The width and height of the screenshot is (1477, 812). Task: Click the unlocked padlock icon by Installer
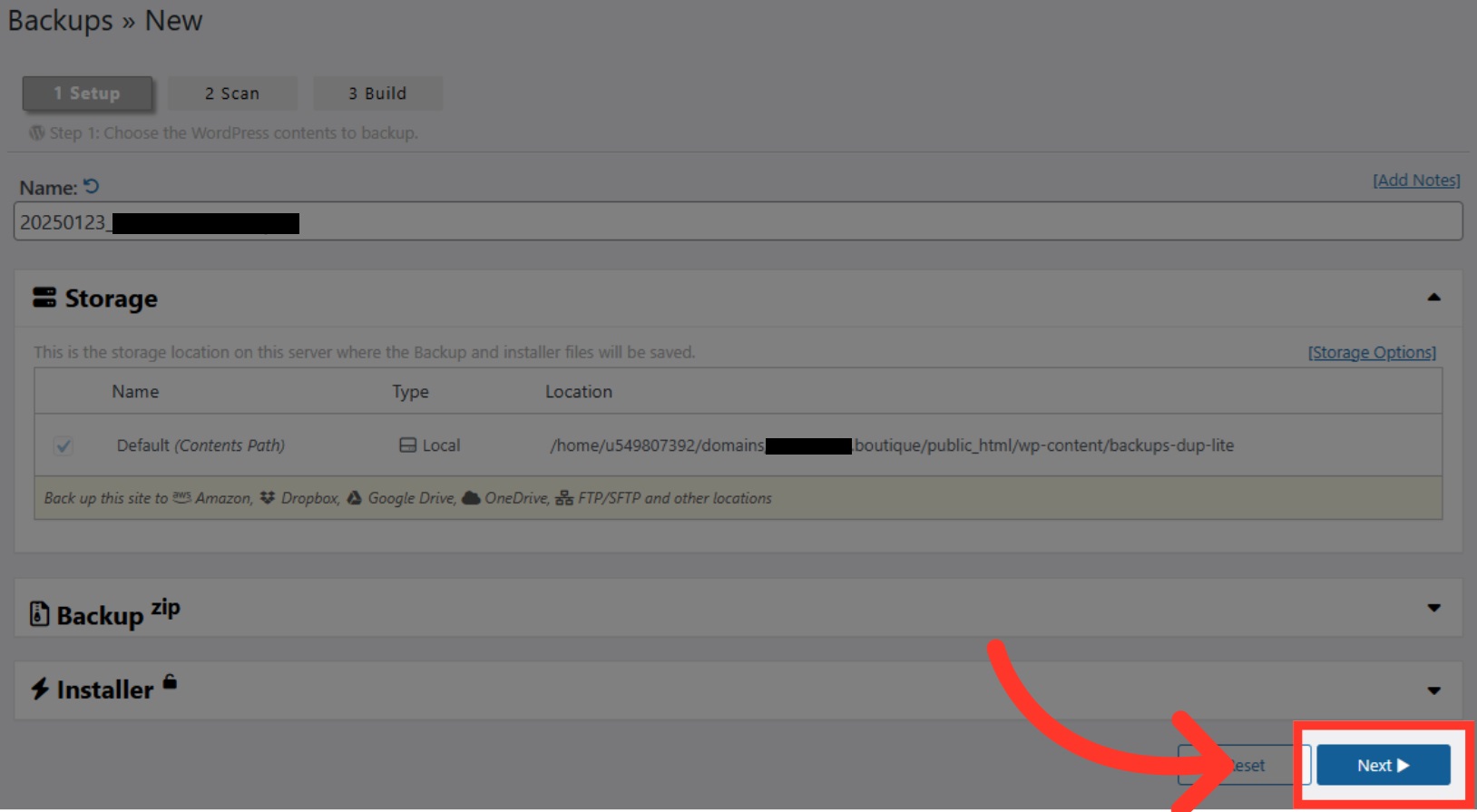click(170, 681)
